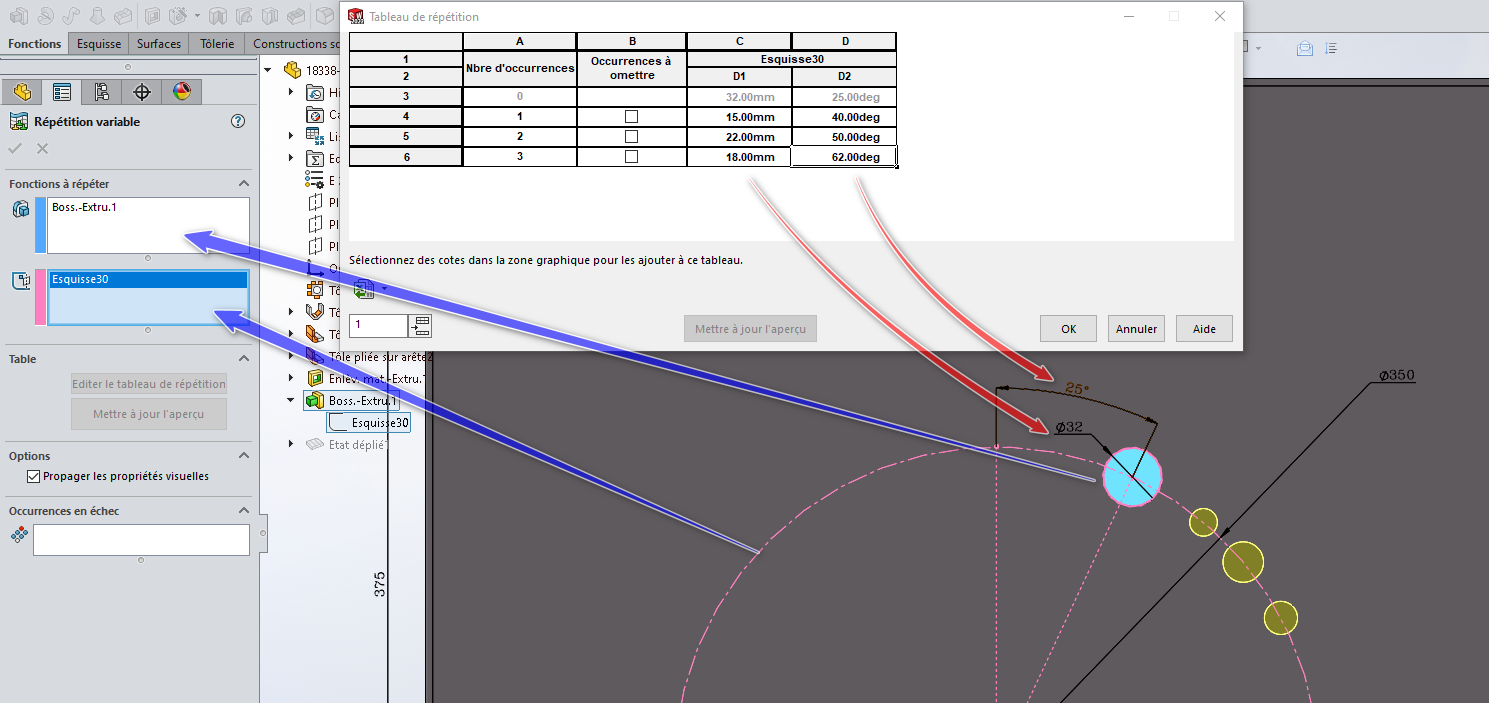Click Mettre à jour l'aperçu in Table panel
The height and width of the screenshot is (703, 1489).
coord(149,414)
